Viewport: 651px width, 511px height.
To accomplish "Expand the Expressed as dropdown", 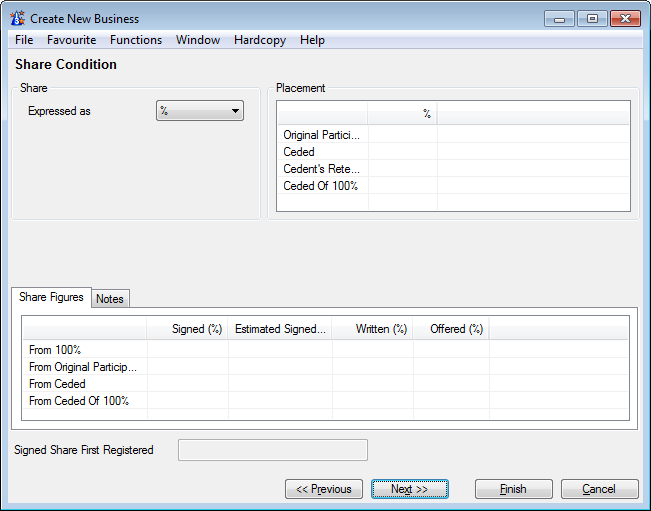I will coord(200,111).
